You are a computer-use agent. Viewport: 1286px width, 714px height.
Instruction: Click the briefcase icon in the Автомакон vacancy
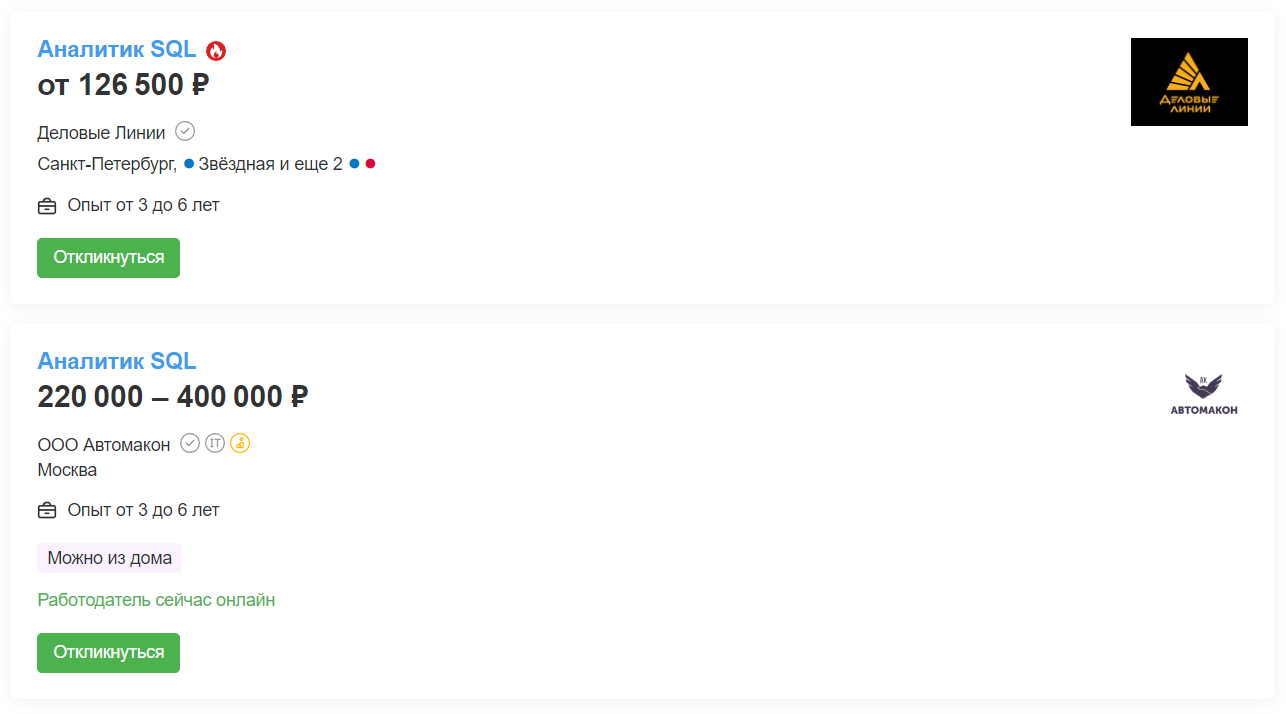[x=47, y=511]
